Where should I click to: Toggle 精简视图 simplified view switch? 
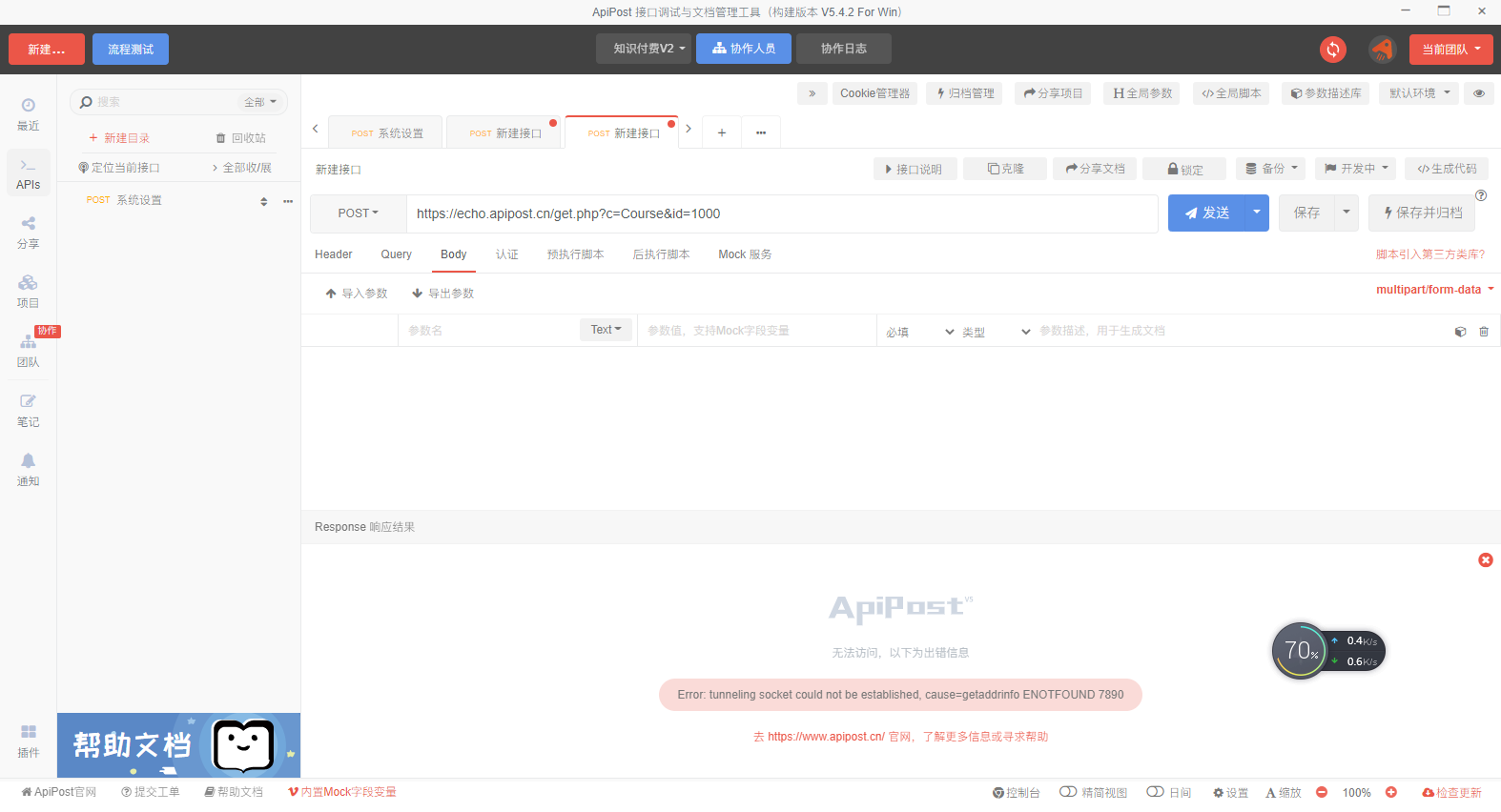point(1068,792)
